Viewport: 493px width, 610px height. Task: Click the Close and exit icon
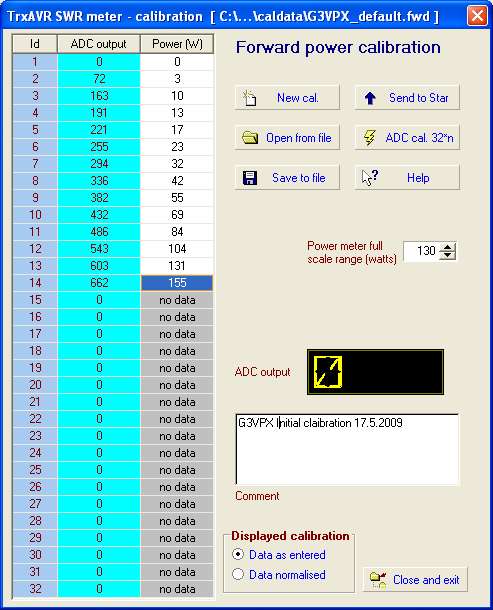coord(378,580)
